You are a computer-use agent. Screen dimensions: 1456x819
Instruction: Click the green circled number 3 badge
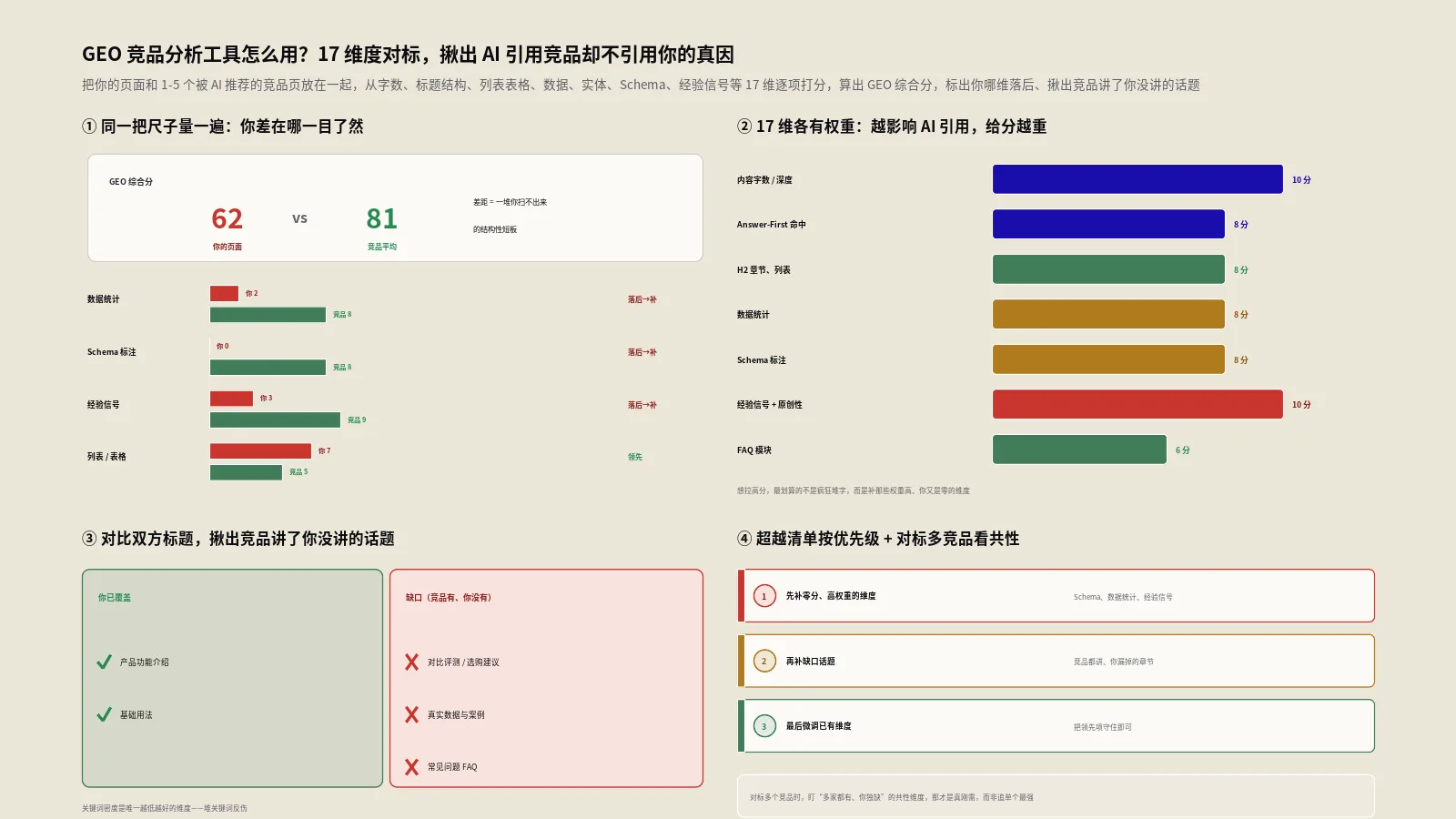pos(764,726)
